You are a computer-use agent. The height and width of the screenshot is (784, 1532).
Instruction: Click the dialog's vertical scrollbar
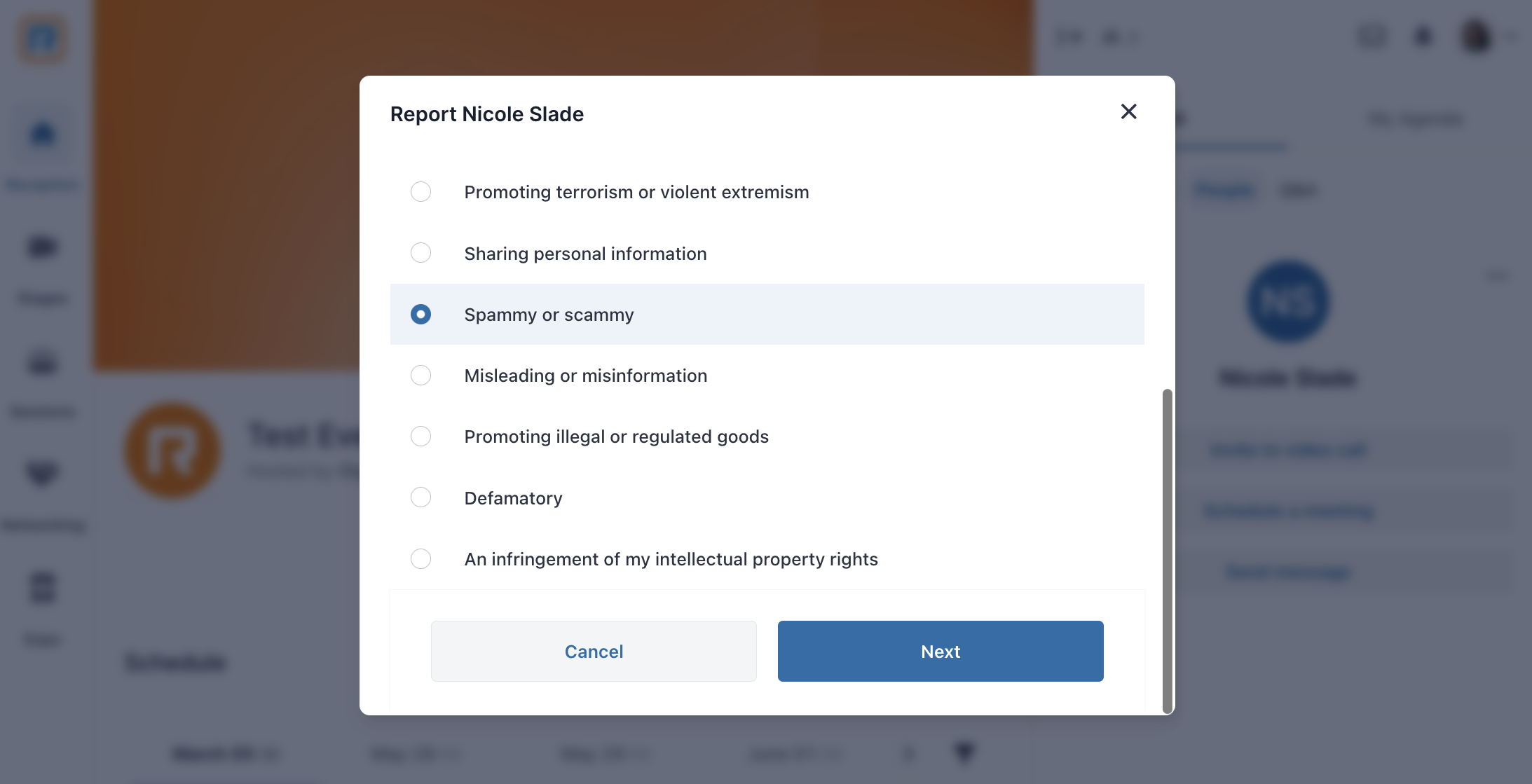1167,551
